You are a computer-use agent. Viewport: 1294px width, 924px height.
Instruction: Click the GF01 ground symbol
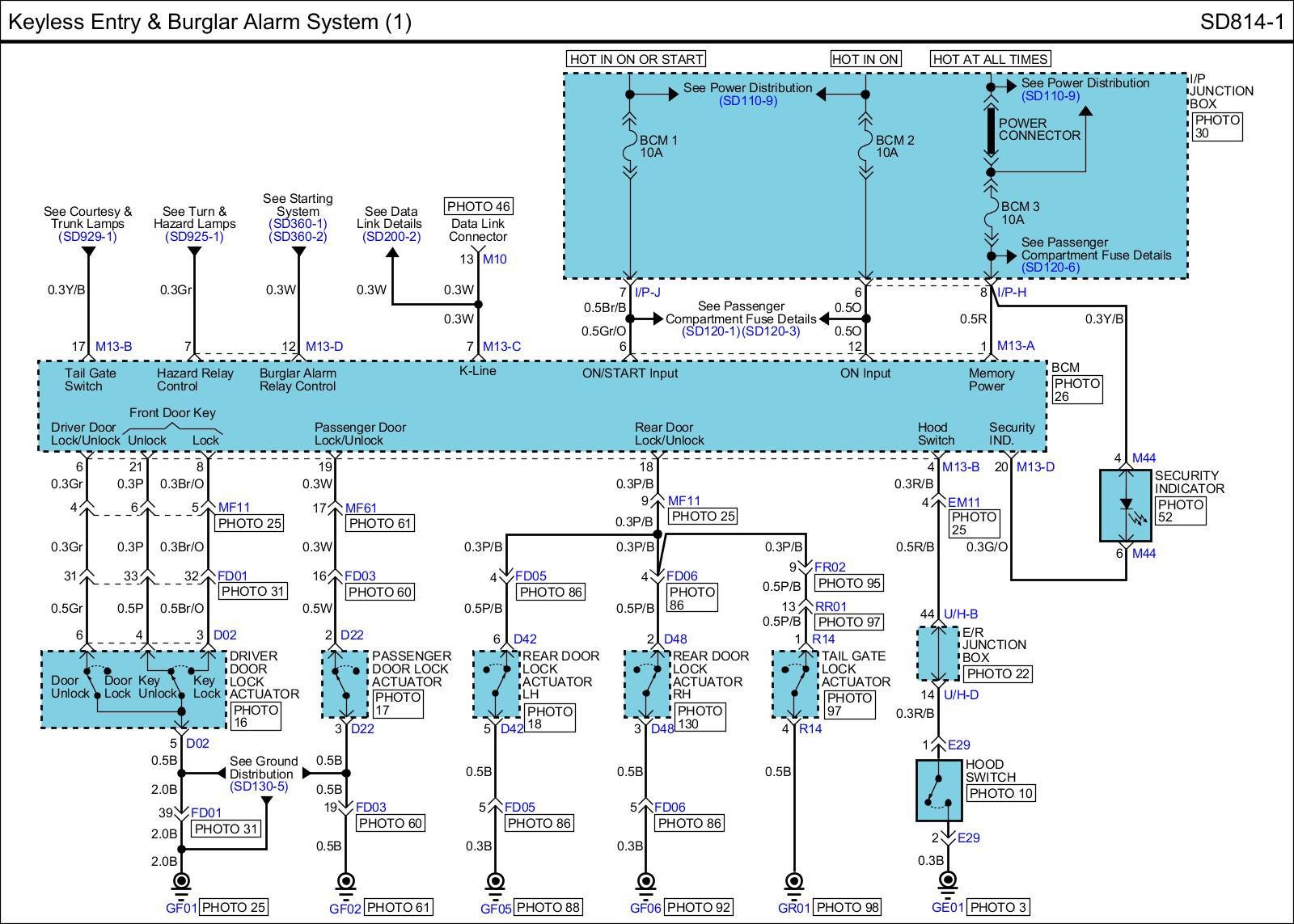(181, 882)
